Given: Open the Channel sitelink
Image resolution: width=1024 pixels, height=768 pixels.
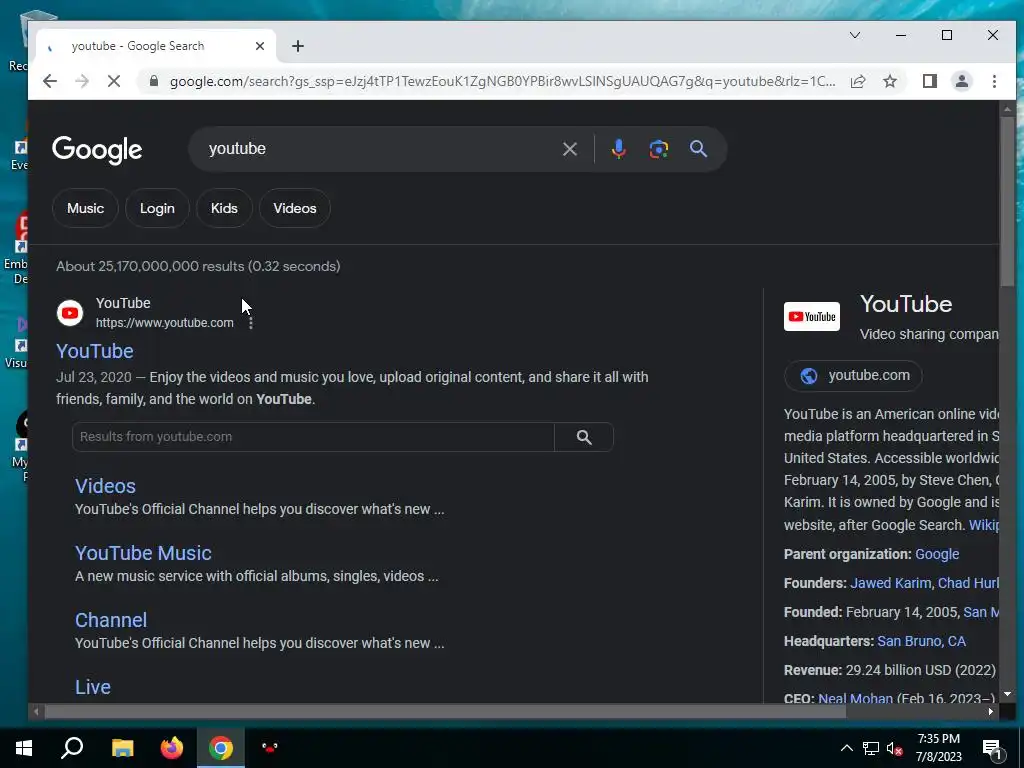Looking at the screenshot, I should (111, 620).
